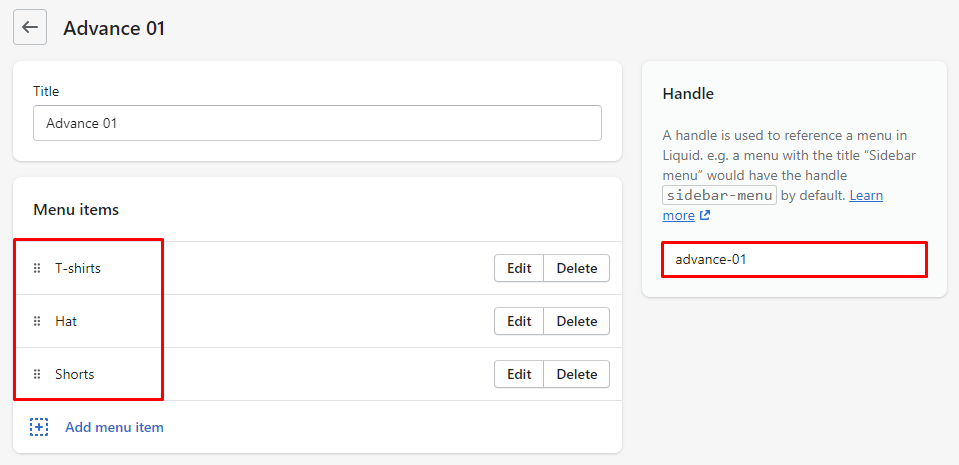The image size is (959, 465).
Task: Delete the Hat menu item
Action: (576, 321)
